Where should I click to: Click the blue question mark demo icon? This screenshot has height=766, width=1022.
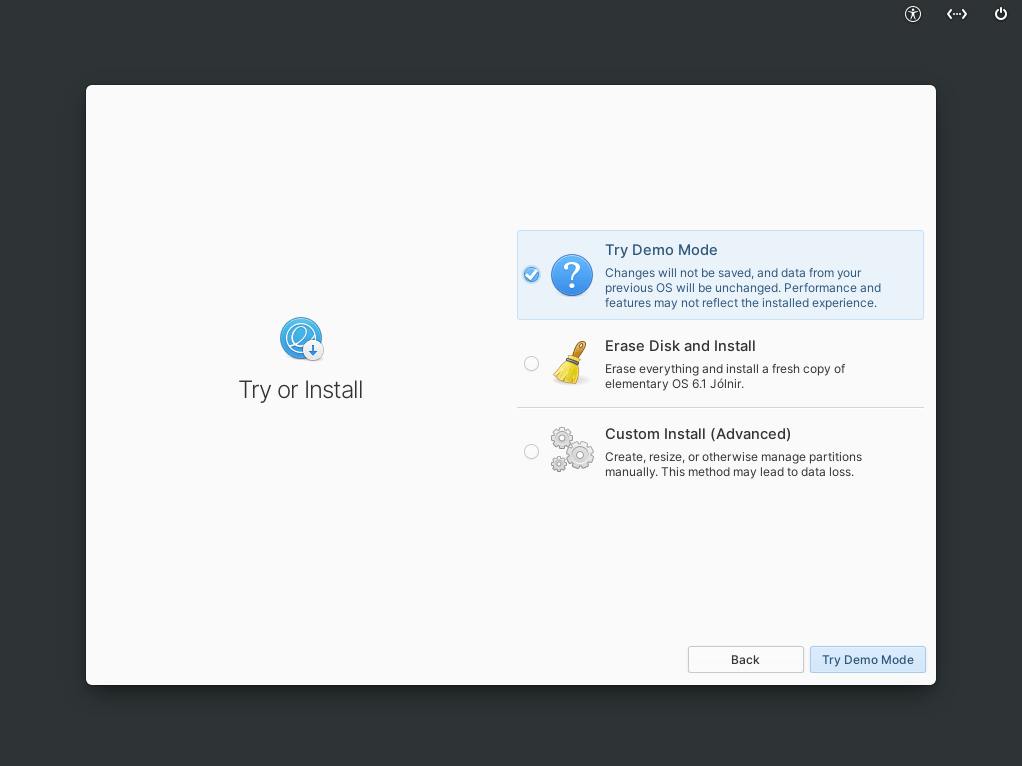pyautogui.click(x=572, y=275)
